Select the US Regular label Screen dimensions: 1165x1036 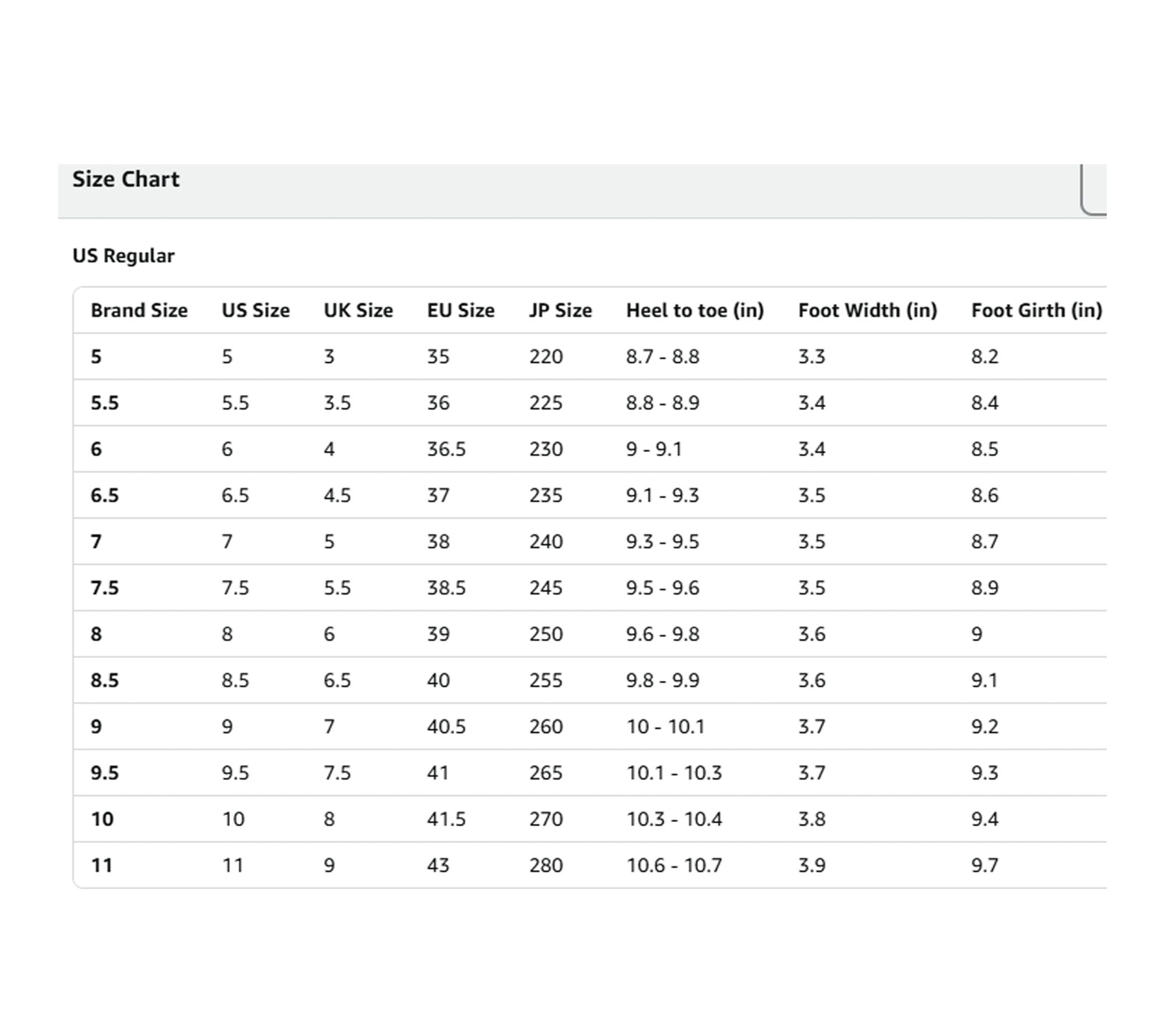pos(123,256)
